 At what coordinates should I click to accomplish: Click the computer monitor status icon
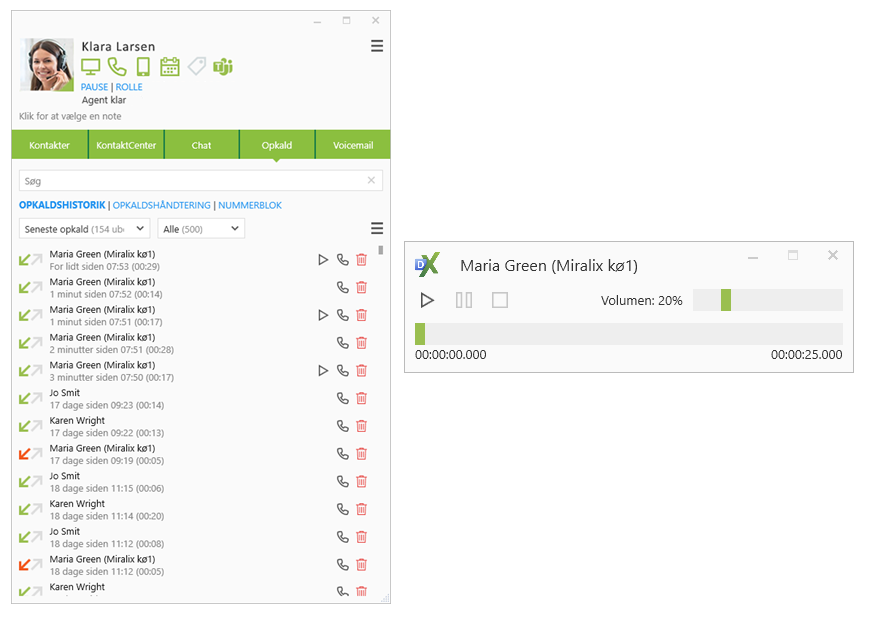click(90, 67)
